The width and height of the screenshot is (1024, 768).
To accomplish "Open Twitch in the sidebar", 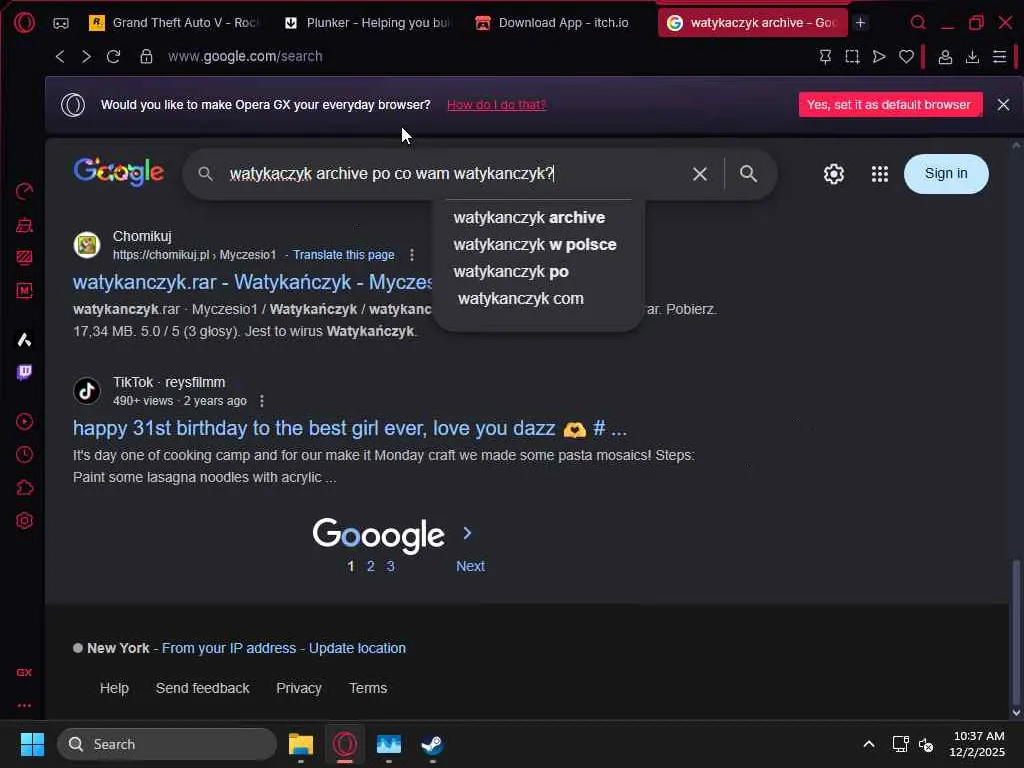I will (x=24, y=372).
